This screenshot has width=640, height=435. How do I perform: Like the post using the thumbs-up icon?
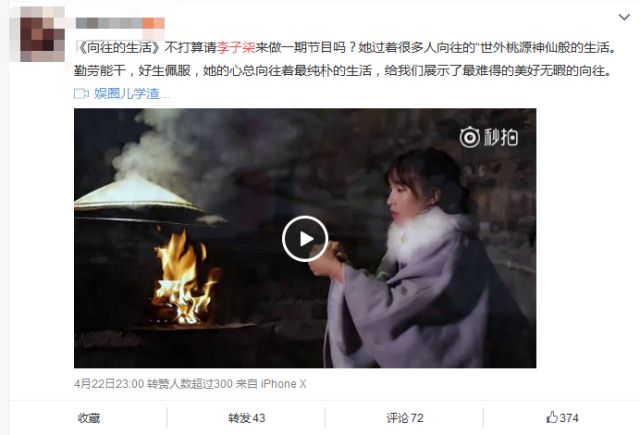click(x=552, y=417)
